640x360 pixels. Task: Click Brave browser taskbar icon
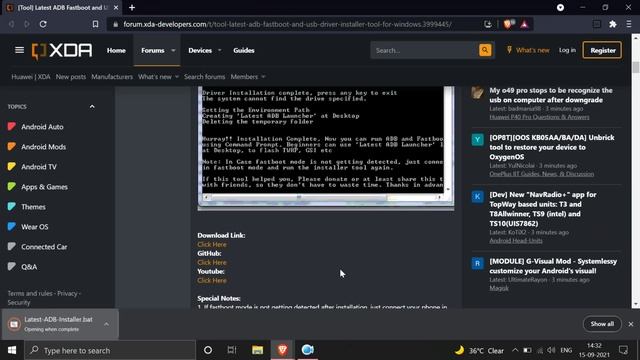point(282,350)
